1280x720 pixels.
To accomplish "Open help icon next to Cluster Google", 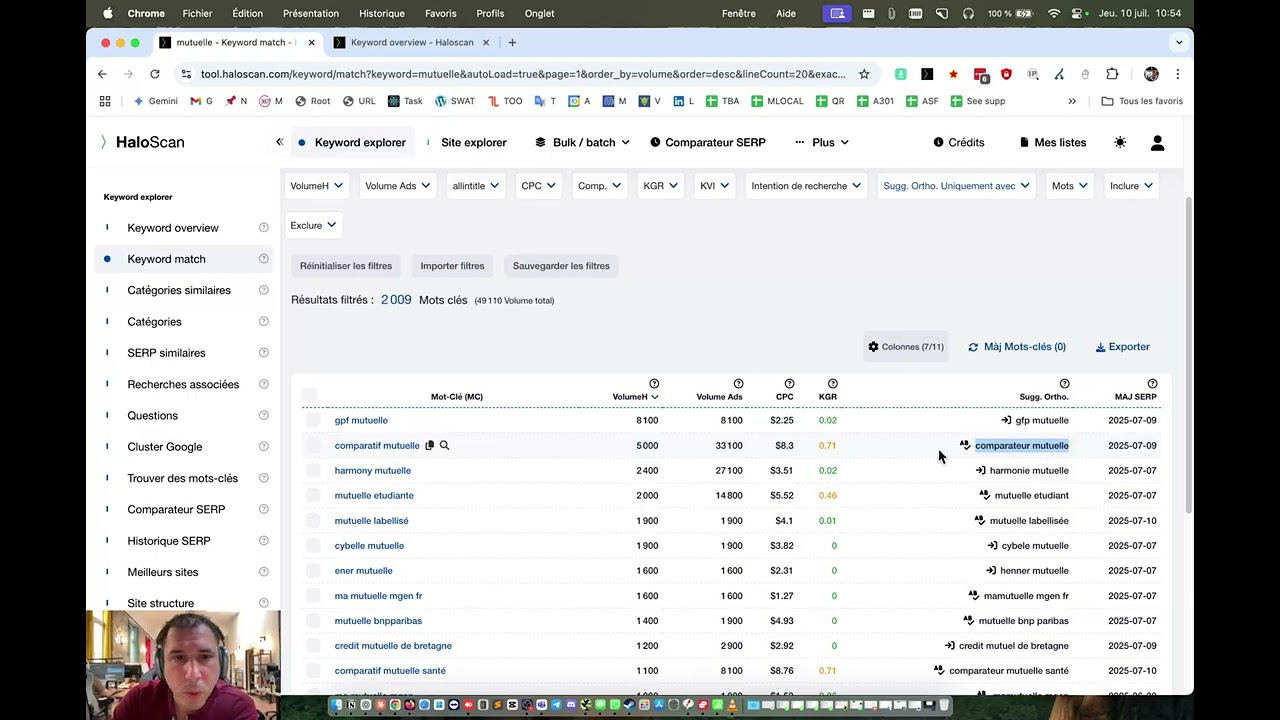I will pos(264,447).
